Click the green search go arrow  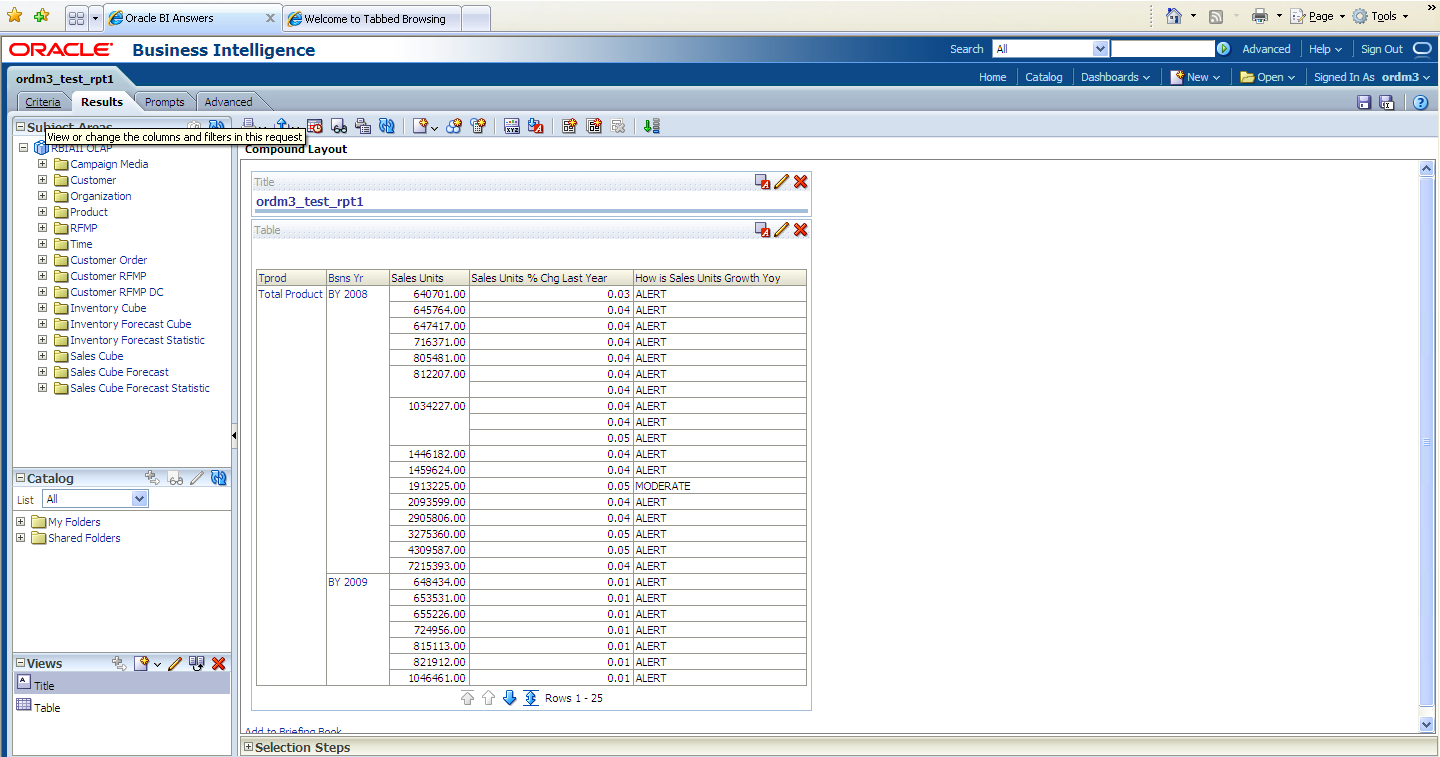(x=1223, y=49)
